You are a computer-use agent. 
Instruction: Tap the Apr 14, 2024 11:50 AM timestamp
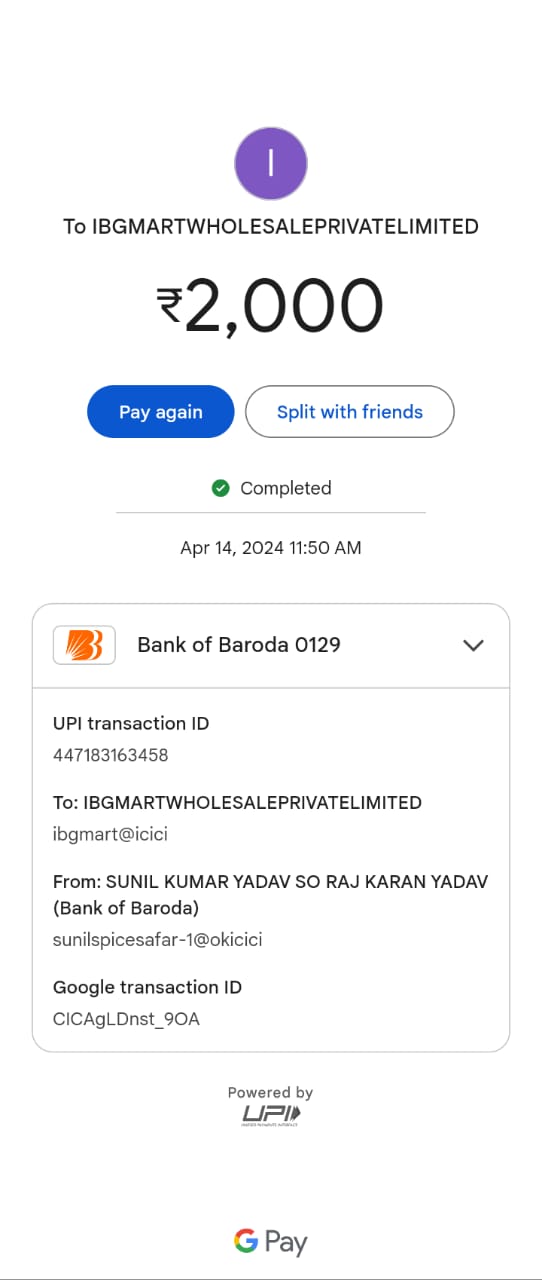pos(271,548)
